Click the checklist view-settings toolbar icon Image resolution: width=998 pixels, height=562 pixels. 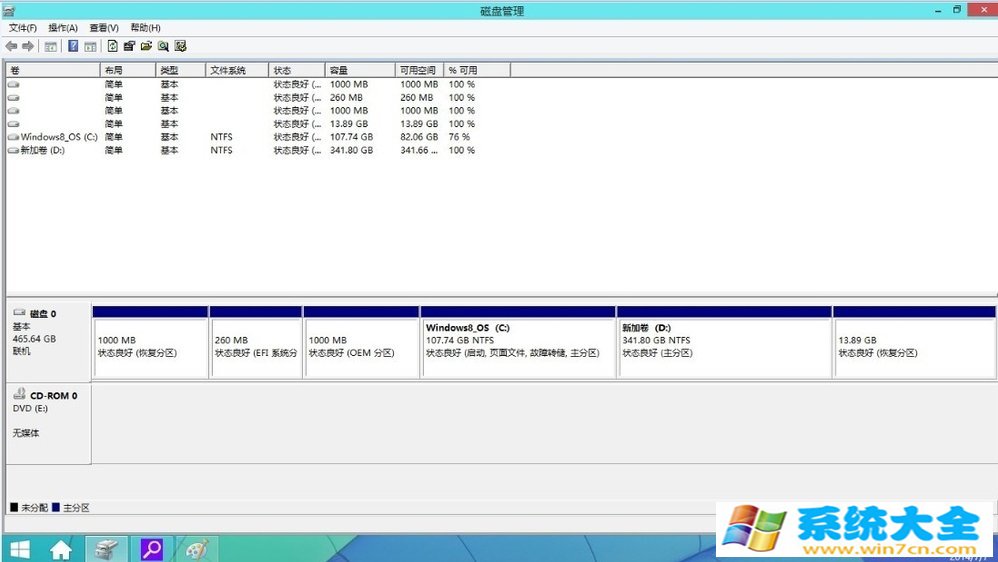(181, 46)
